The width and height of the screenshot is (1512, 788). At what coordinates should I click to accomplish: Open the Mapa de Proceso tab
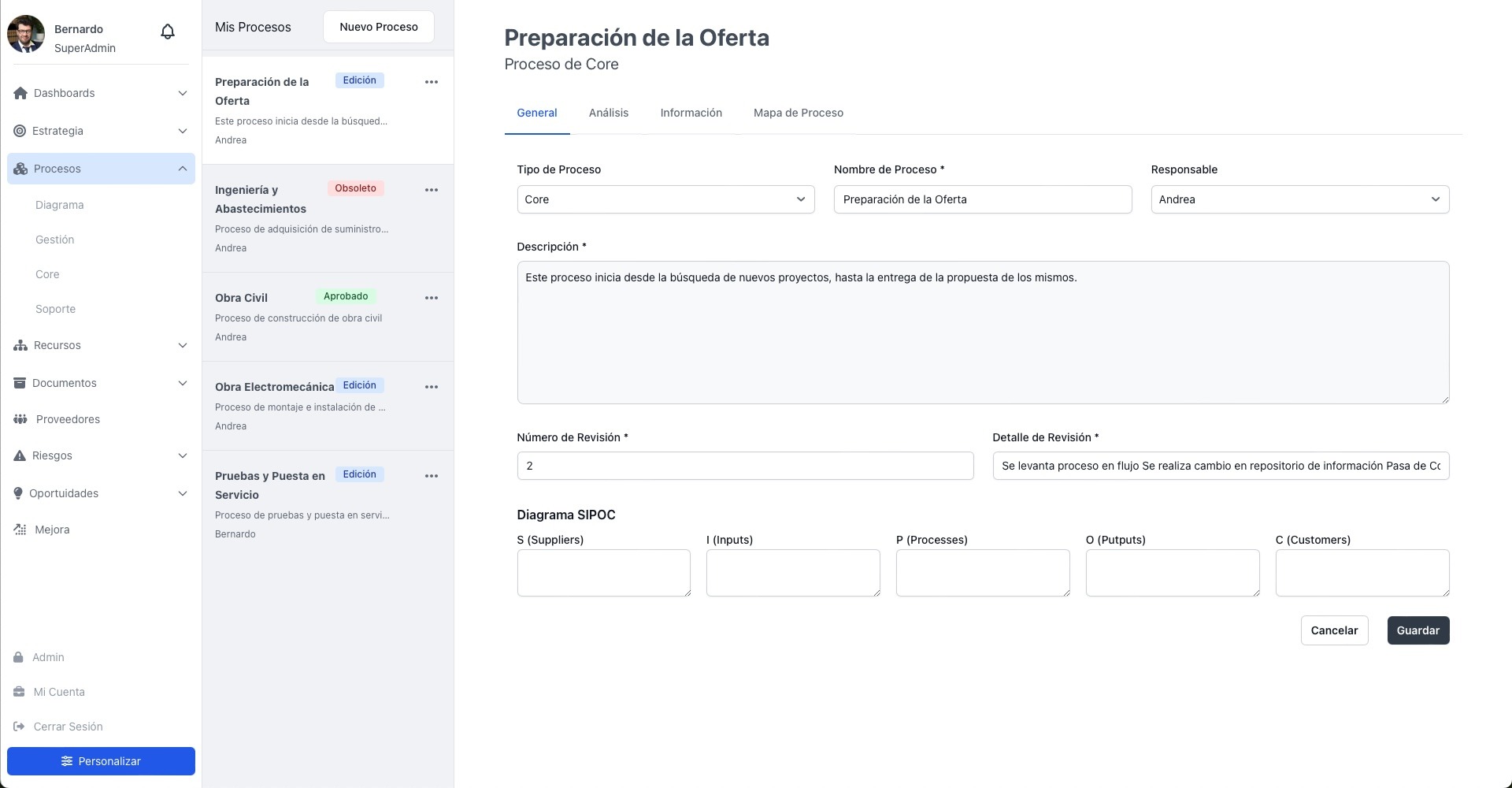tap(798, 113)
